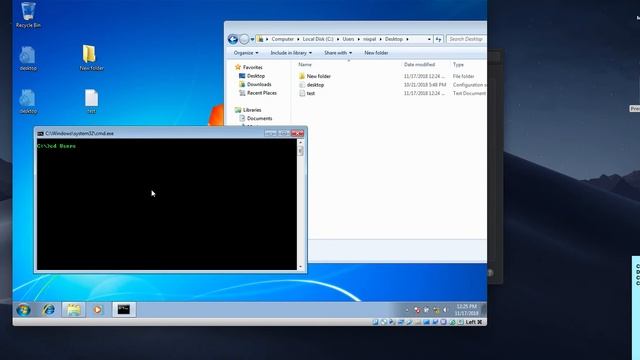The image size is (640, 360).
Task: Click inside the cmd window on the 'cd Users' line
Action: point(56,146)
